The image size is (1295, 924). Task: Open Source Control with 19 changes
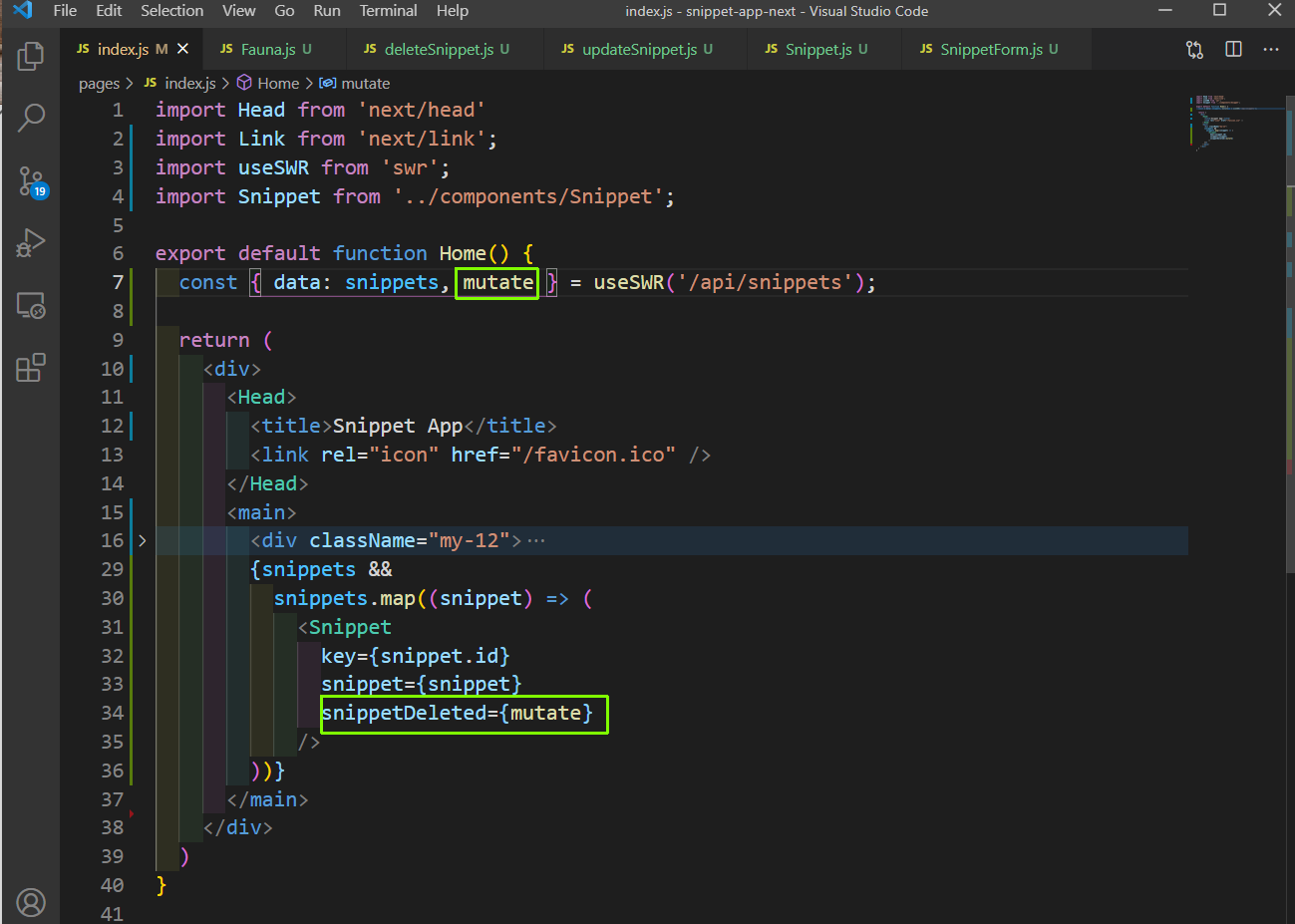click(x=31, y=181)
